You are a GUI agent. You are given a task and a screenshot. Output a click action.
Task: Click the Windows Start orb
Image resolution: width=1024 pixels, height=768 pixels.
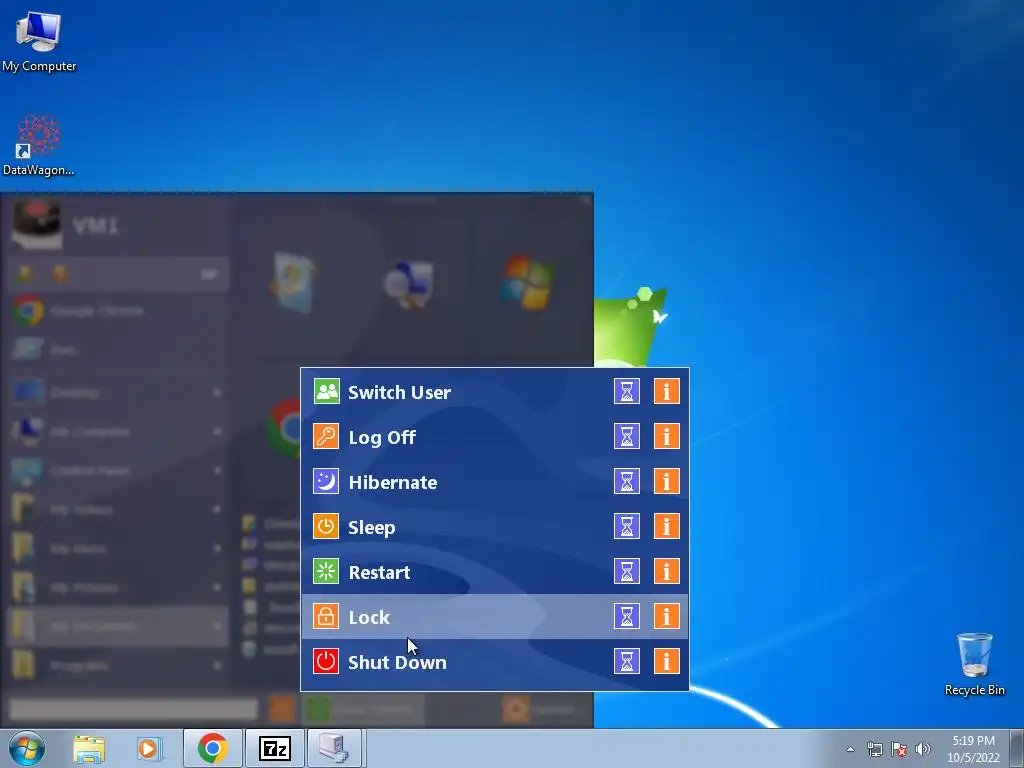click(x=27, y=748)
